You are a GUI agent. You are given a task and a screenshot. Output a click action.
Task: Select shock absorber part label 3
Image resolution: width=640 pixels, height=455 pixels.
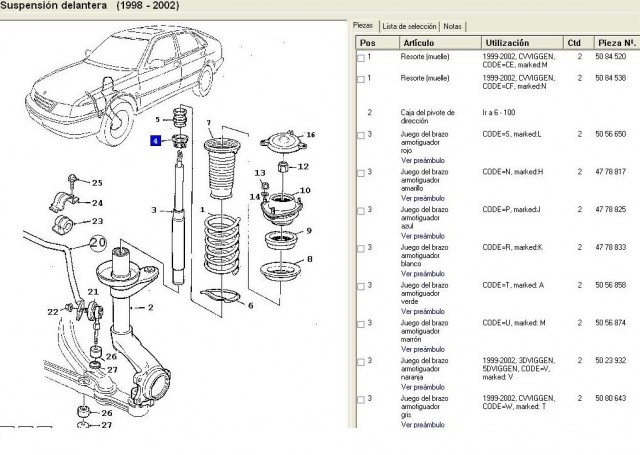click(x=154, y=210)
